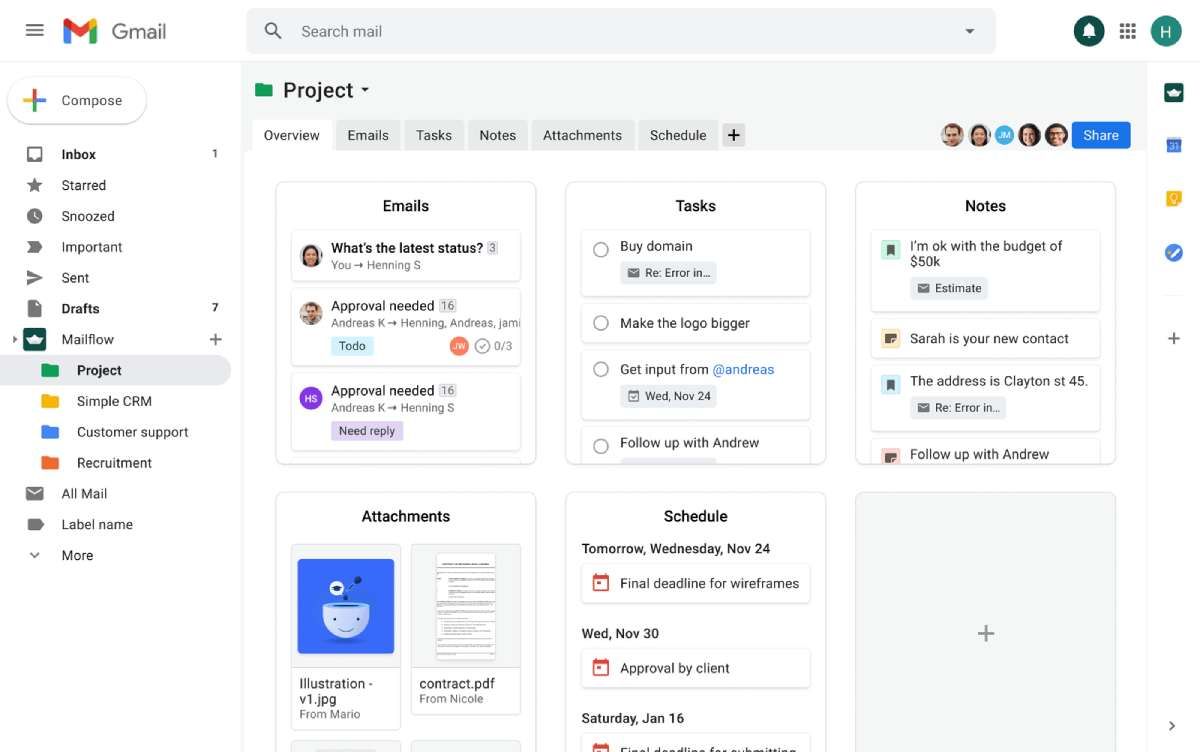Click the Compose button

(77, 100)
